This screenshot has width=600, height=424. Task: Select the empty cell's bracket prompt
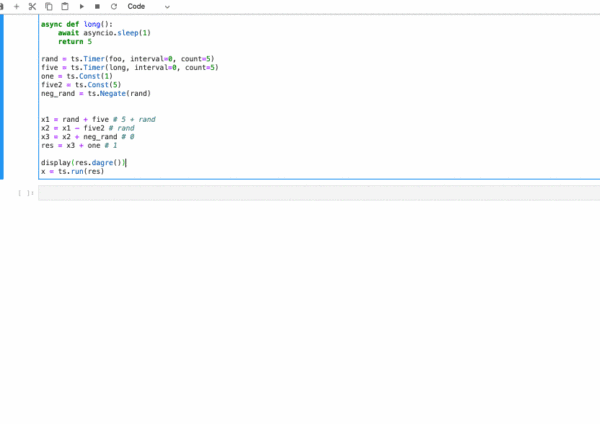[26, 193]
